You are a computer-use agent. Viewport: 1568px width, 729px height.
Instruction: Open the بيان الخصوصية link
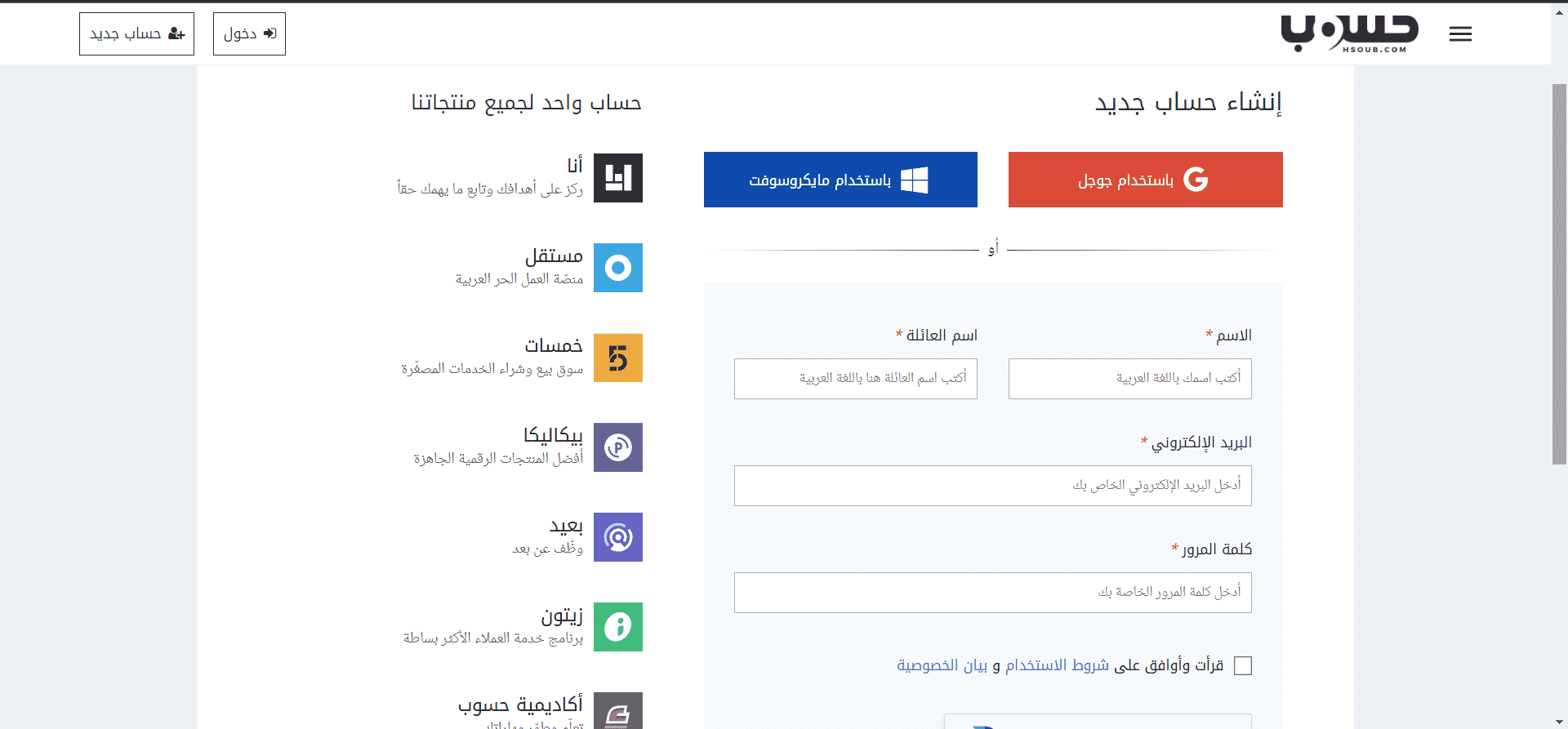point(942,665)
